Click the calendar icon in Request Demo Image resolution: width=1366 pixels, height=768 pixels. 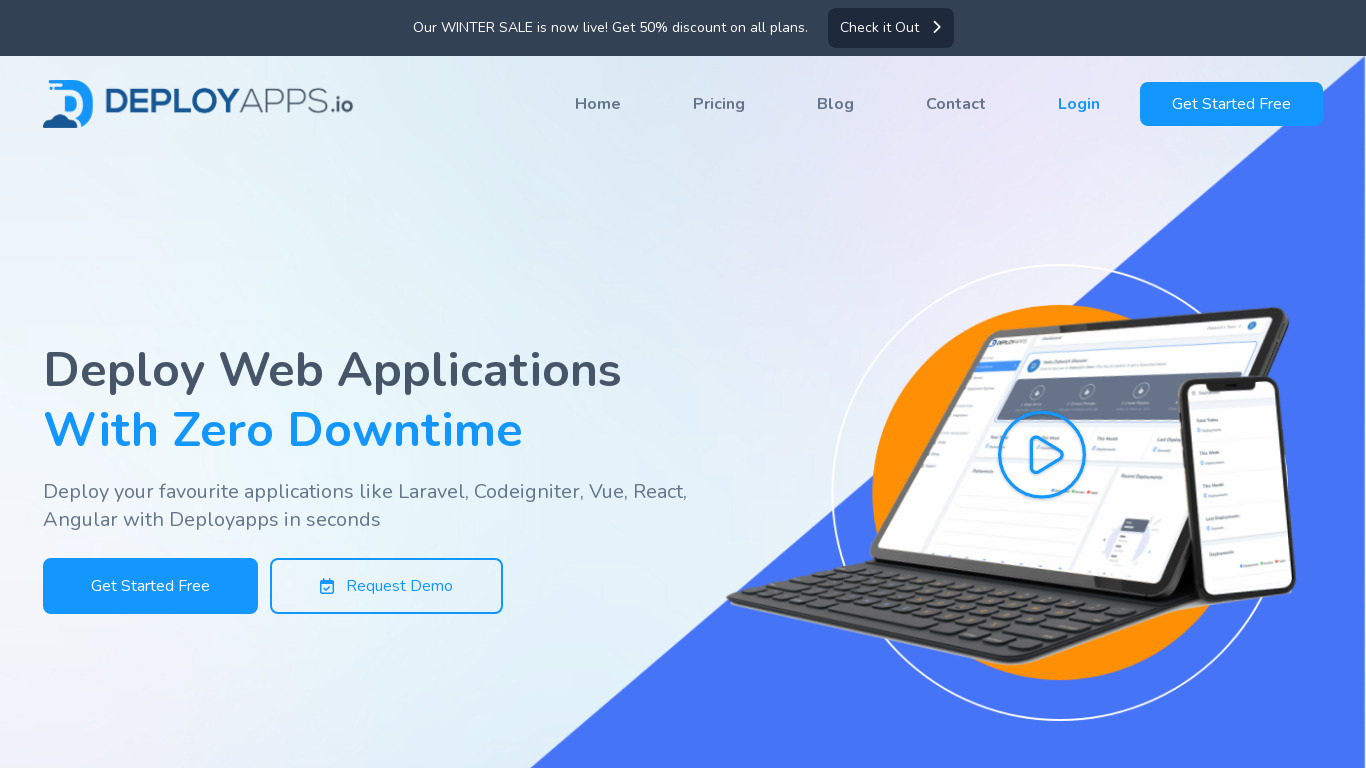(x=327, y=586)
